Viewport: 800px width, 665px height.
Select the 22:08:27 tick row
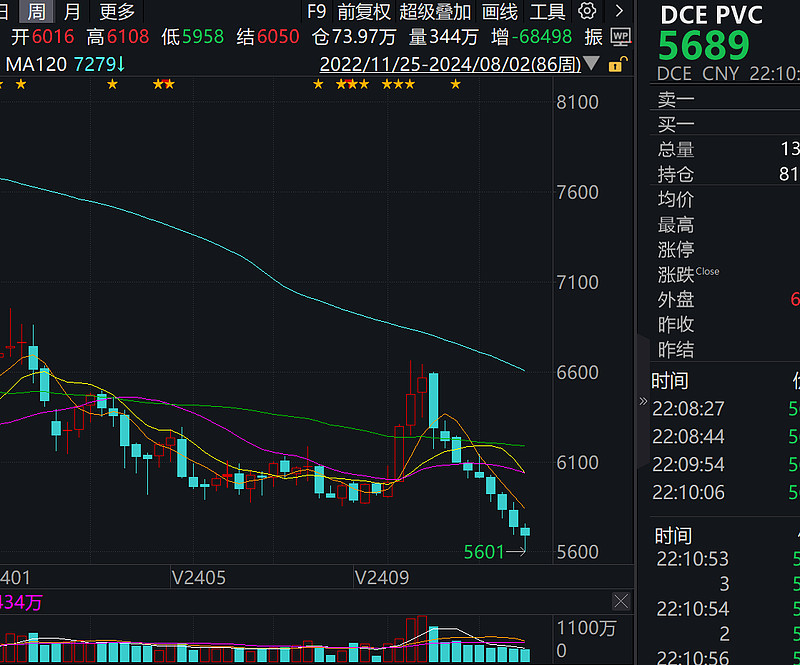pos(725,408)
